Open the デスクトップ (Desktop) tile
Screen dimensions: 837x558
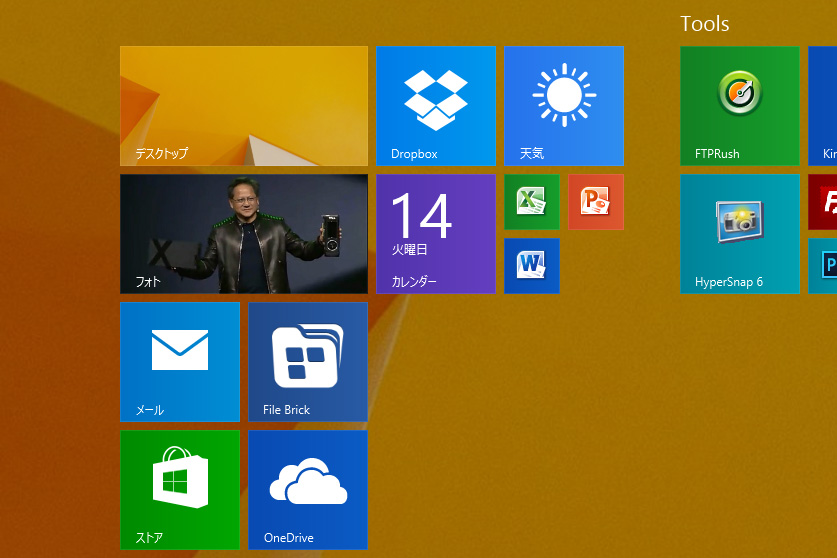pos(244,106)
